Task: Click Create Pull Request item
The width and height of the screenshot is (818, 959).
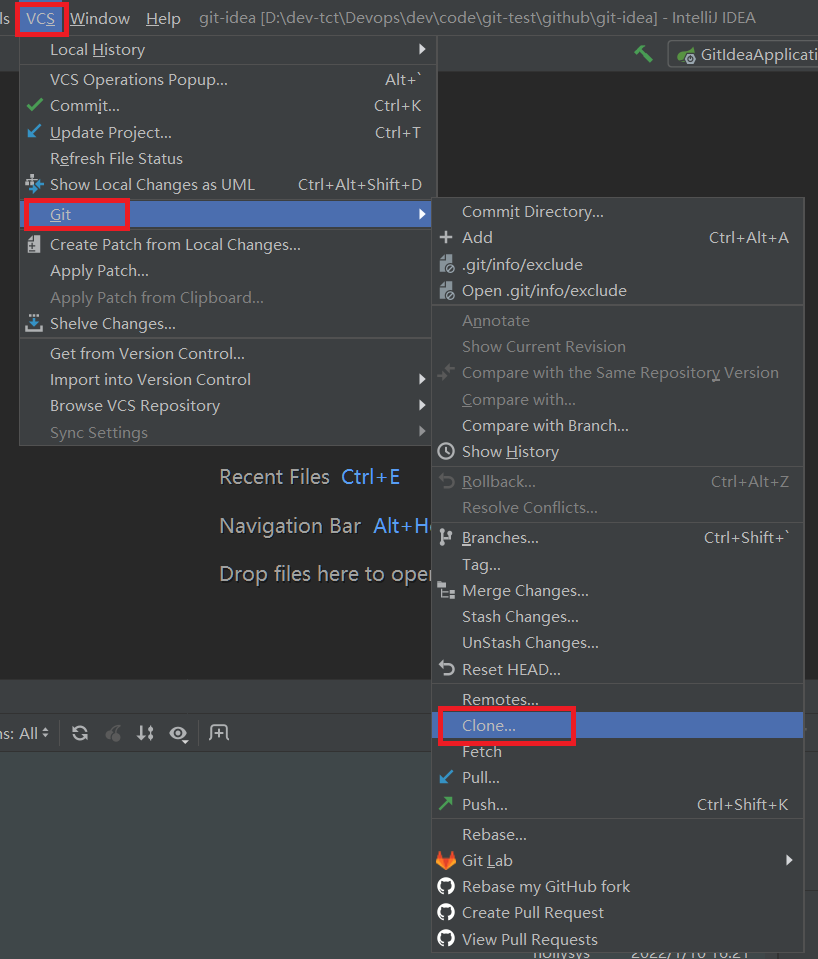Action: coord(618,913)
